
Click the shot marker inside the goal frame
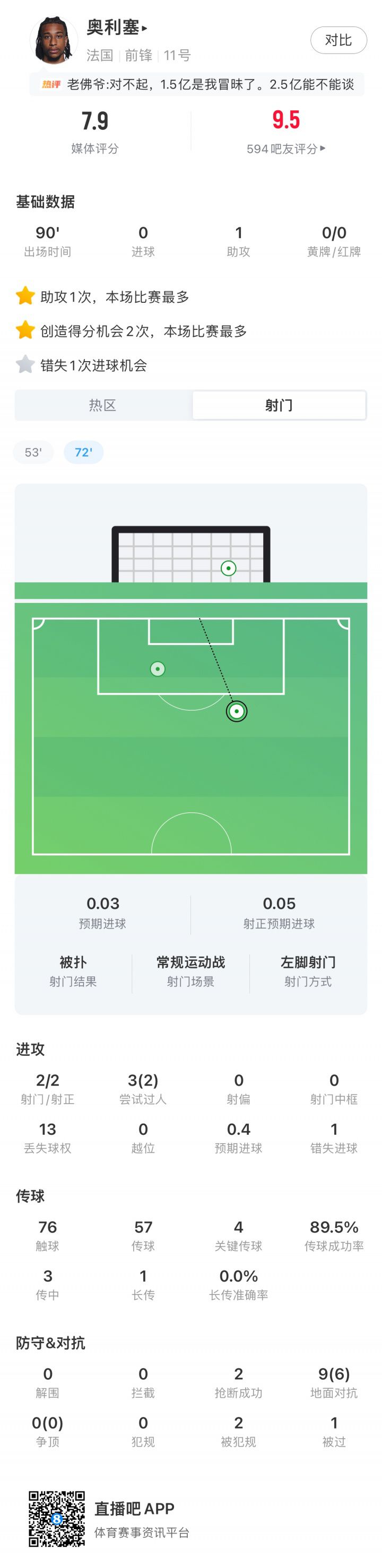point(229,568)
